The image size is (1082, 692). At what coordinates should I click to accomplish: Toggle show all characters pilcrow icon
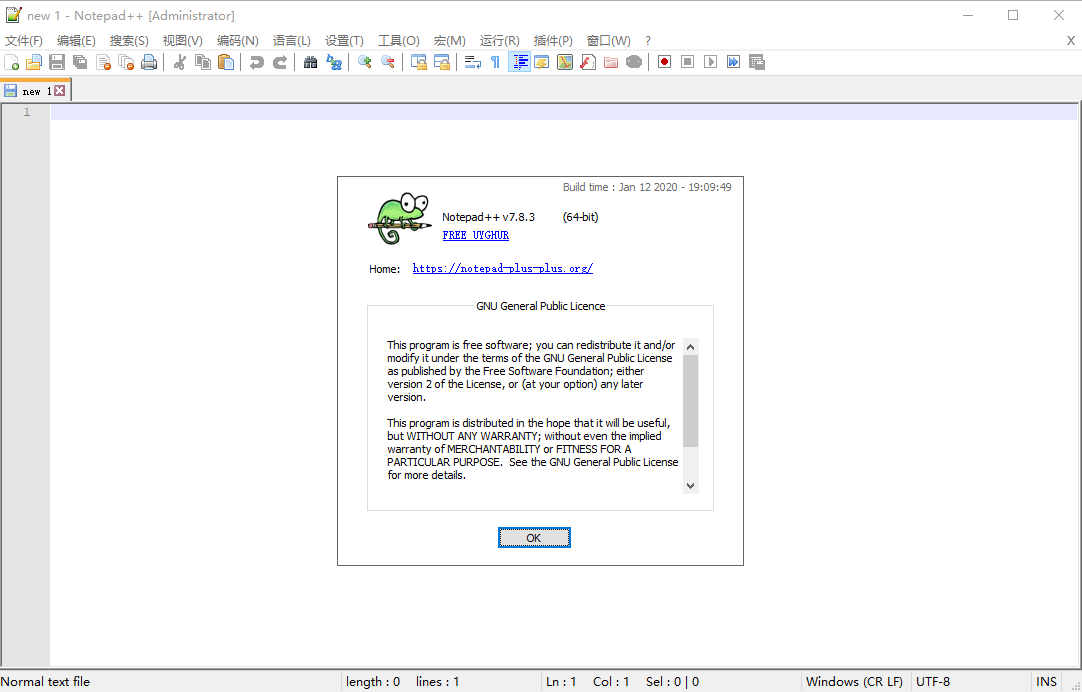(x=495, y=62)
